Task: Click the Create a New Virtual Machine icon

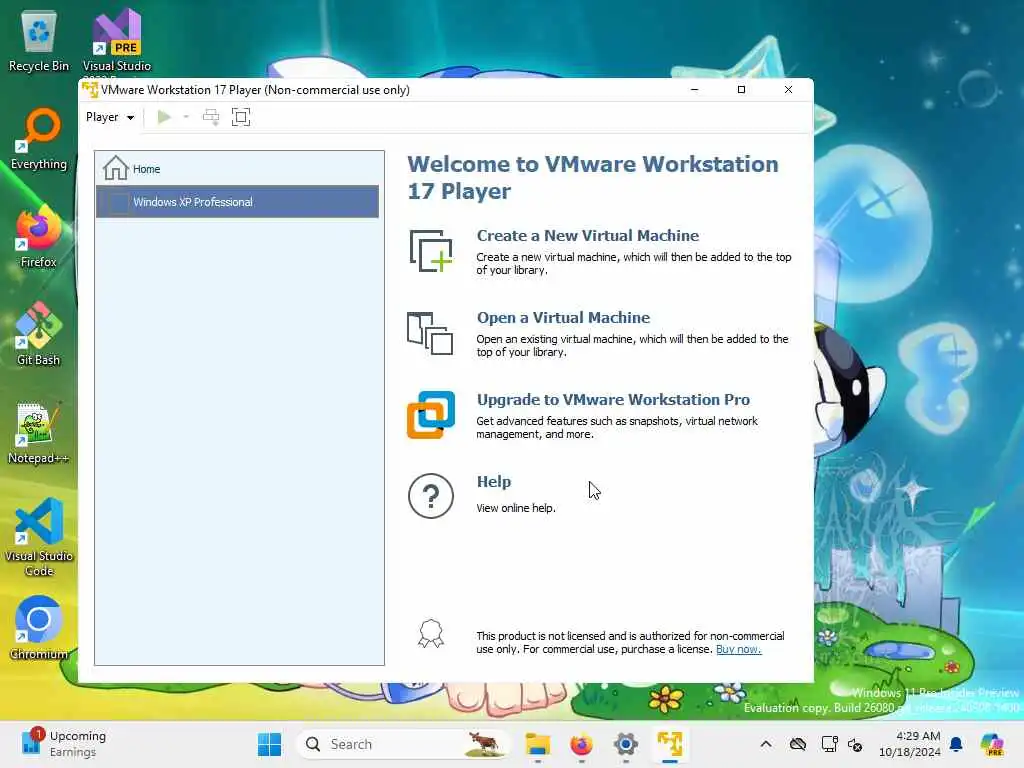Action: point(431,251)
